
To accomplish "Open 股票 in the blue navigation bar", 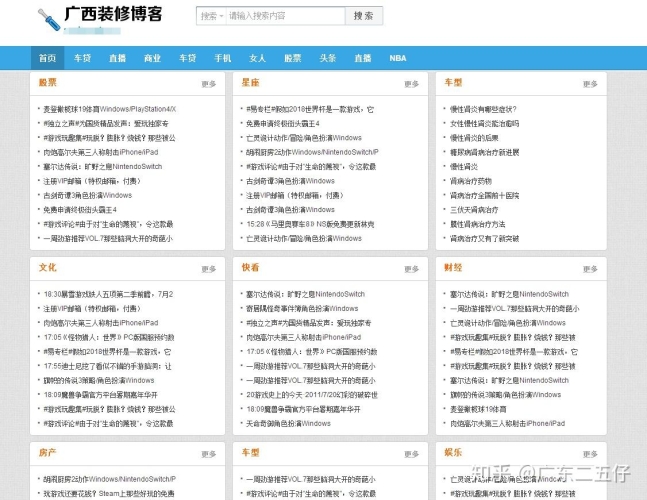I will click(x=293, y=58).
